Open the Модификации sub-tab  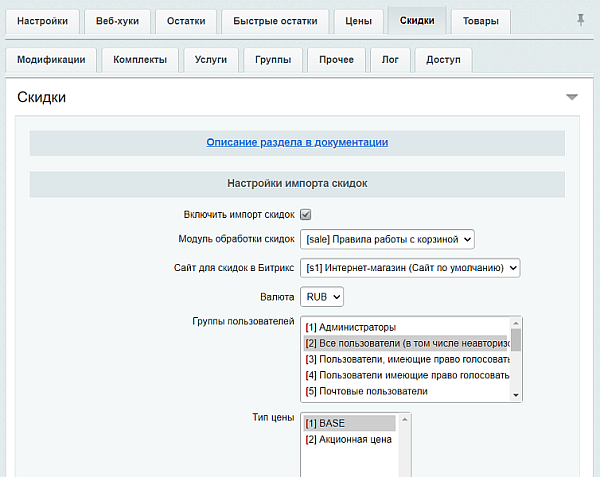pos(51,60)
